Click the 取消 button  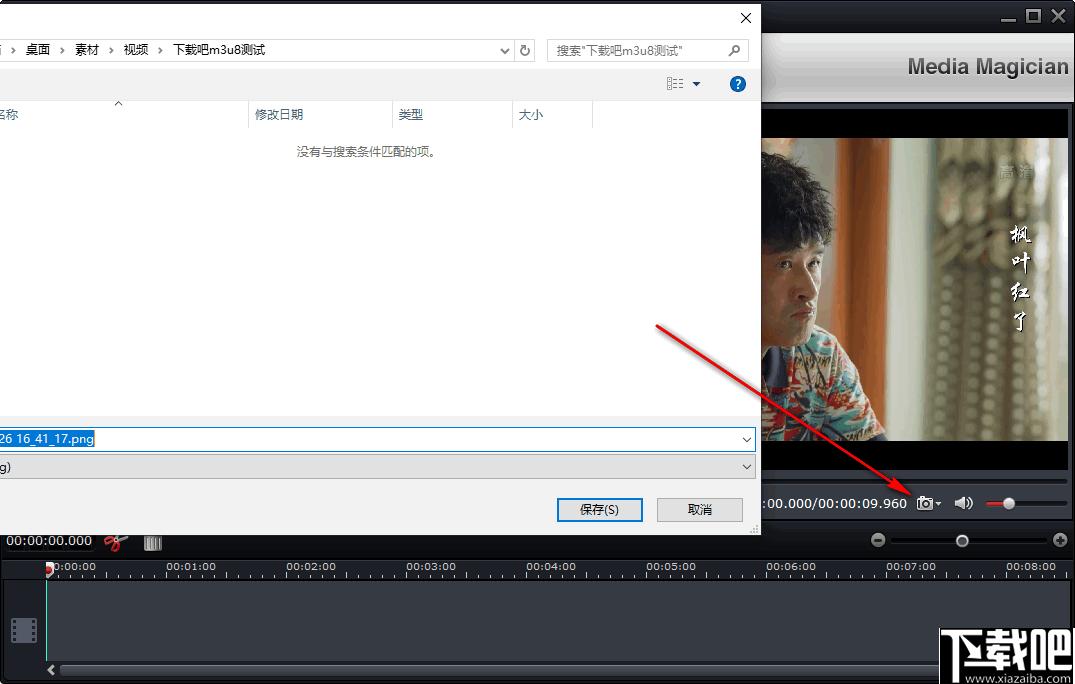[699, 509]
